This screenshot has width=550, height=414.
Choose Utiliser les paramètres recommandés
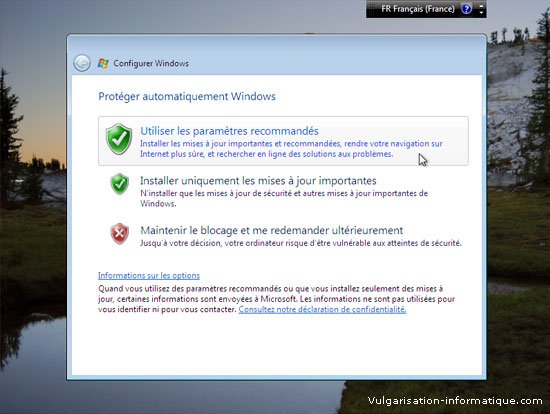pos(283,141)
